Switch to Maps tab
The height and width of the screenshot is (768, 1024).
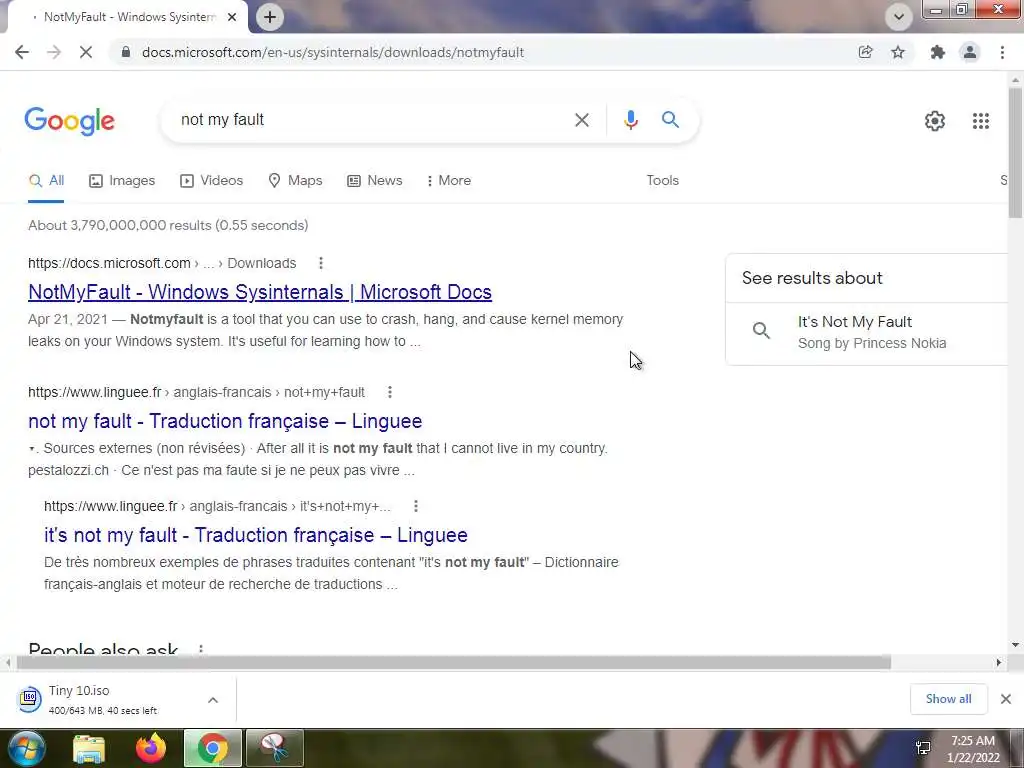(x=295, y=181)
